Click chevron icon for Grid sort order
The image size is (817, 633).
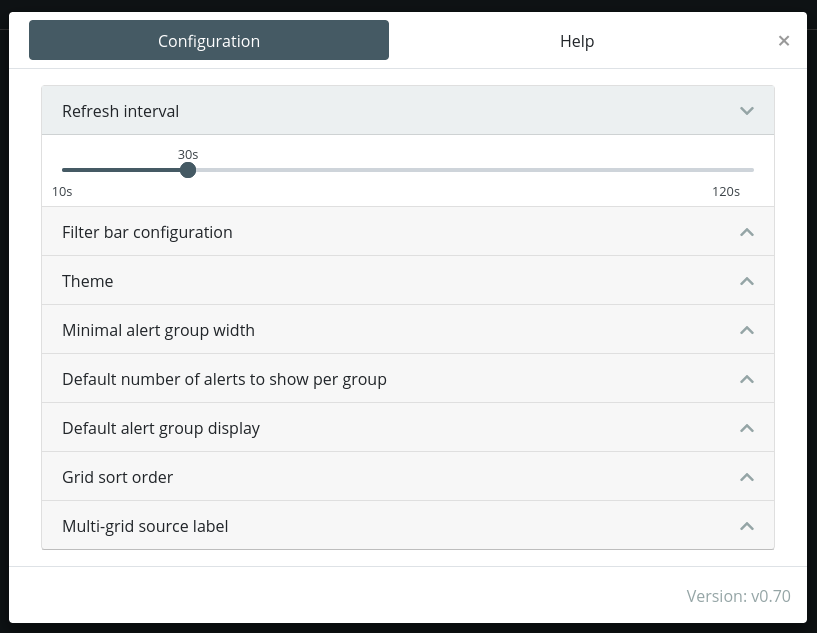[x=747, y=477]
